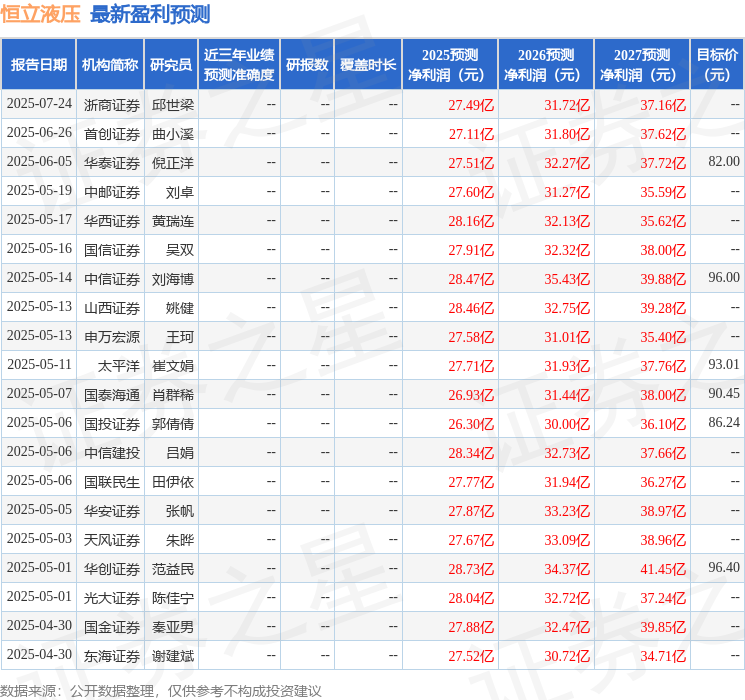Viewport: 745px width, 700px height.
Task: Select the 中信证券 institution cell
Action: [112, 279]
